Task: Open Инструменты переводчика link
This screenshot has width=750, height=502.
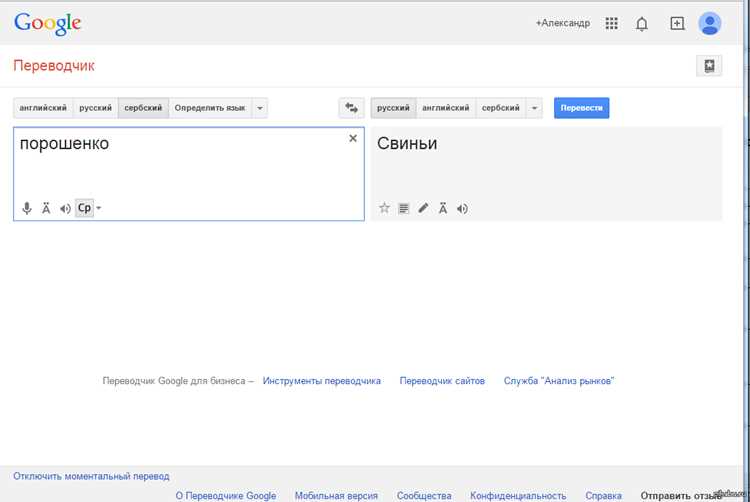Action: tap(321, 381)
